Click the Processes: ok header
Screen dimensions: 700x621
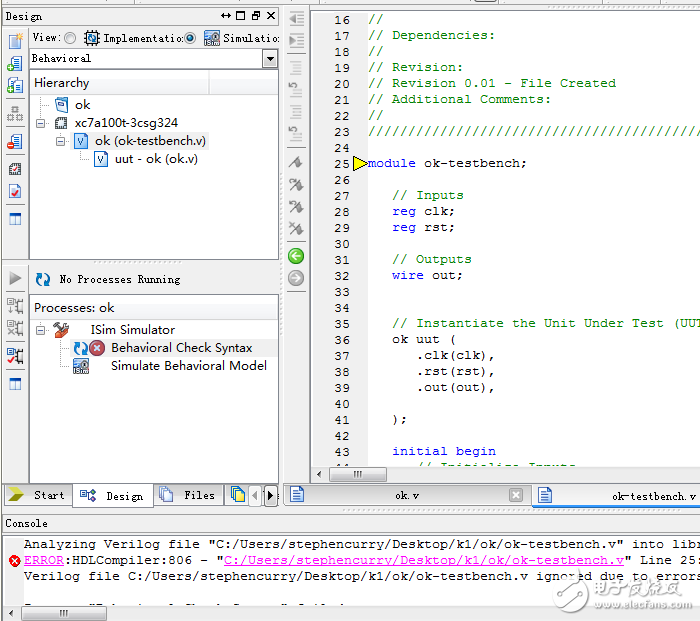pyautogui.click(x=154, y=308)
